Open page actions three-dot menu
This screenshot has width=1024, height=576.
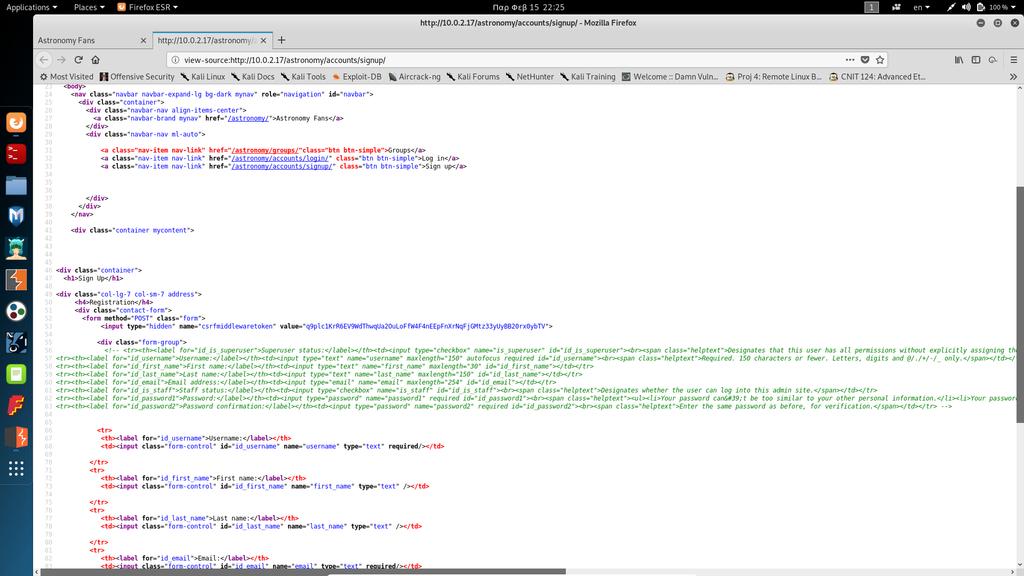point(850,59)
